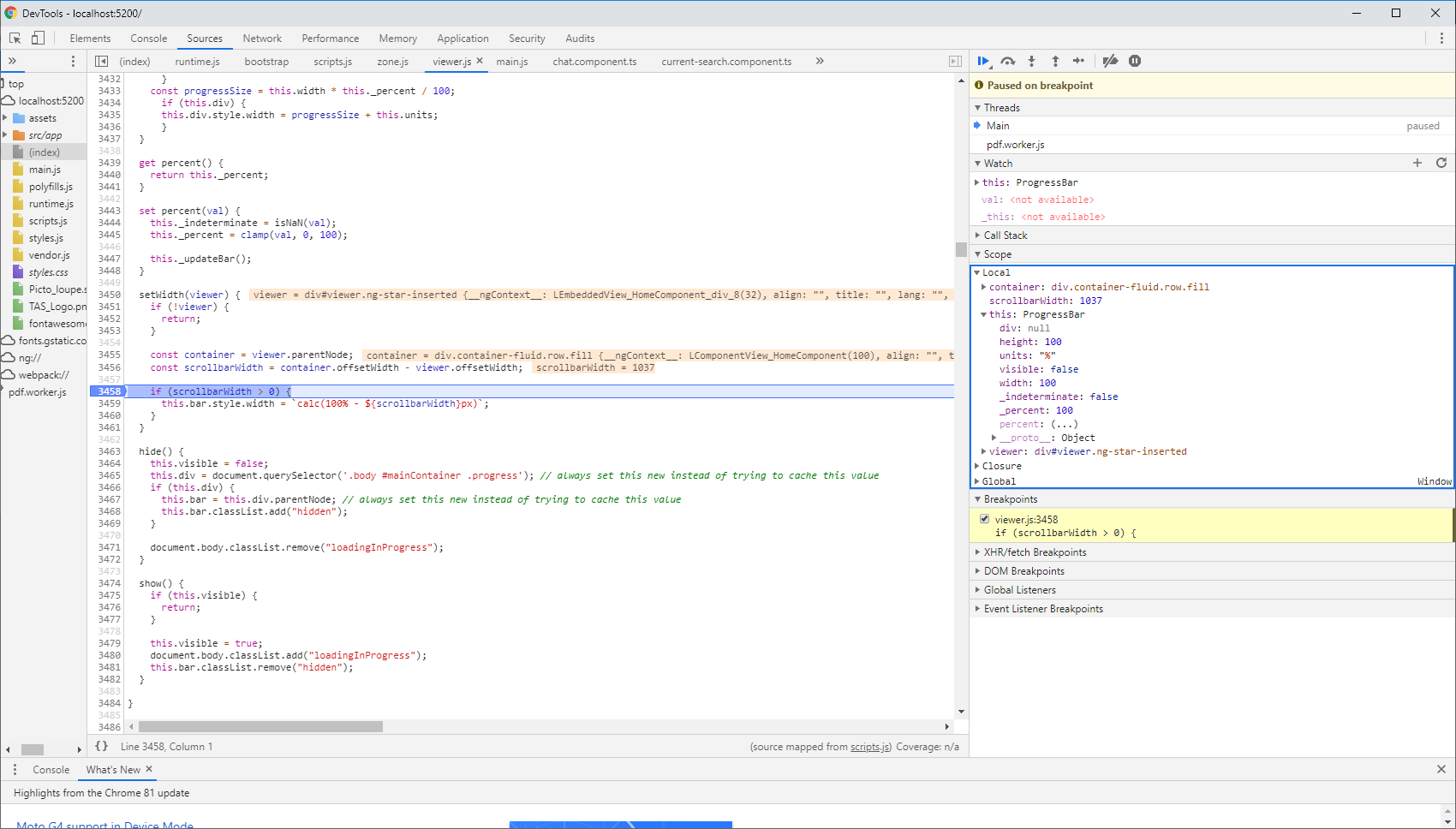Deactivate breakpoints
Image resolution: width=1456 pixels, height=829 pixels.
pos(1110,61)
